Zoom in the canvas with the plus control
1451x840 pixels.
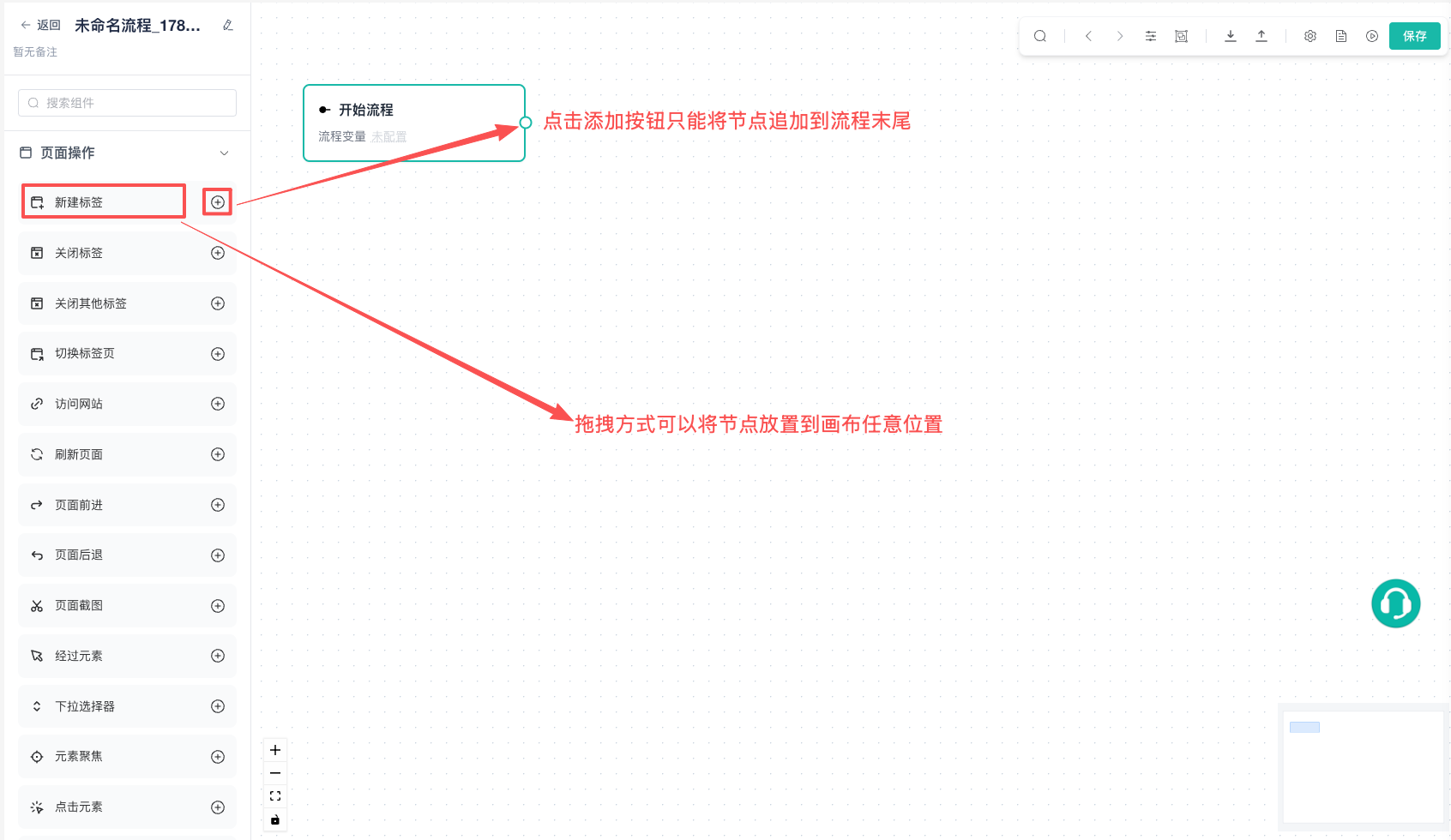coord(275,750)
